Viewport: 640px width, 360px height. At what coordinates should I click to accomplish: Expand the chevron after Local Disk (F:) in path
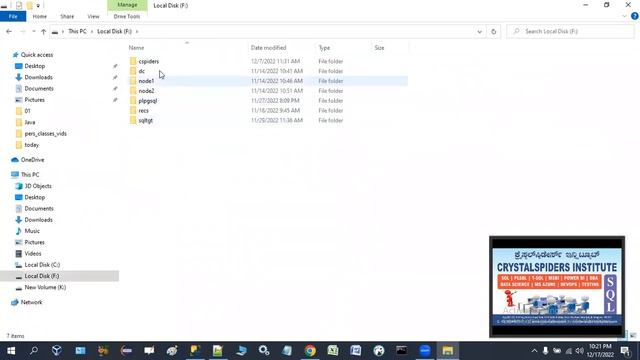(137, 31)
